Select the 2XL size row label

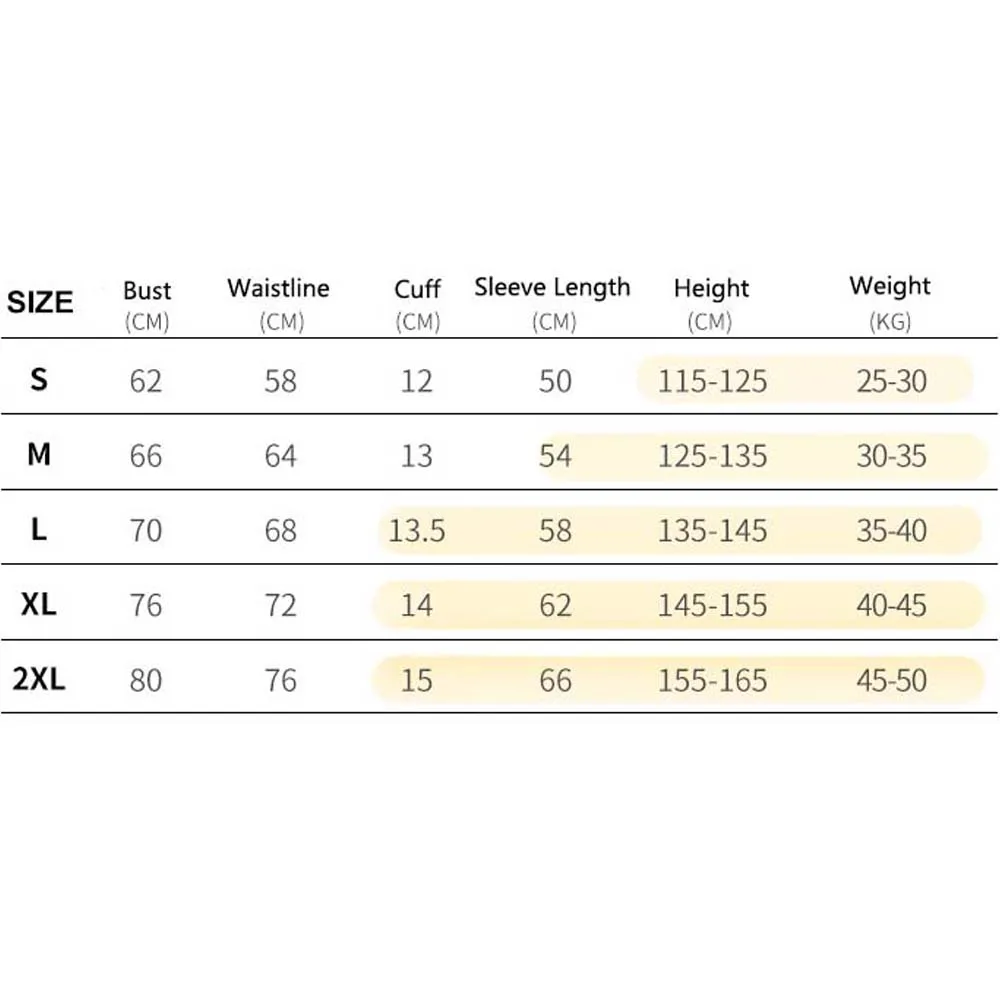coord(39,679)
